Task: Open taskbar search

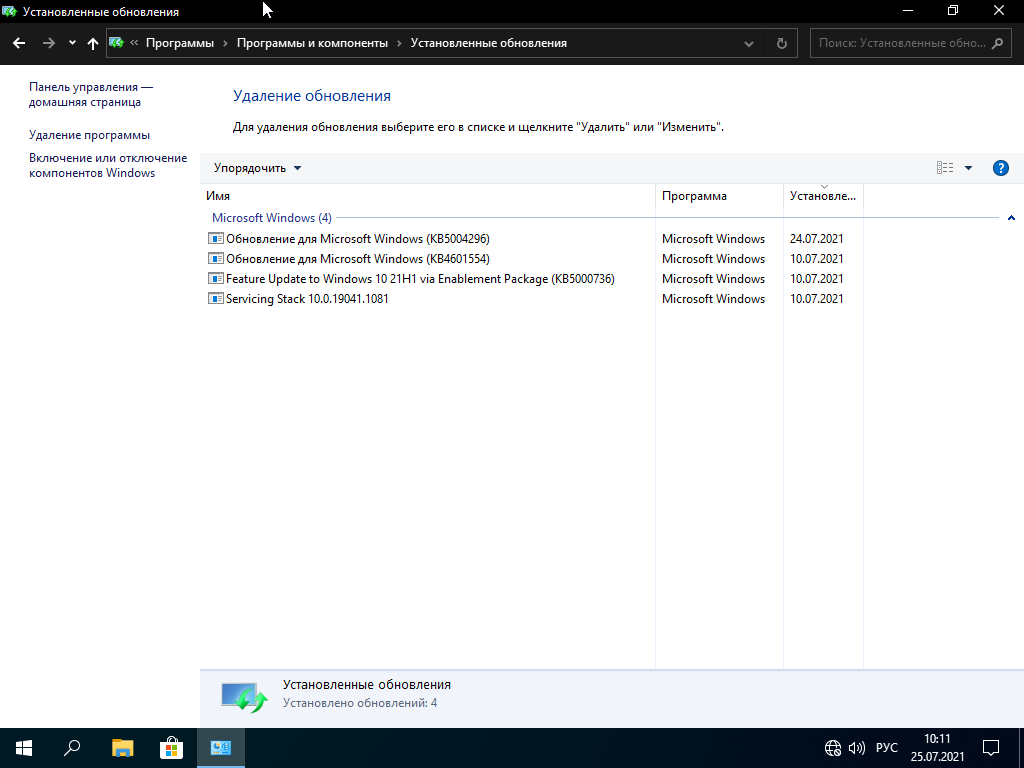Action: pos(72,748)
